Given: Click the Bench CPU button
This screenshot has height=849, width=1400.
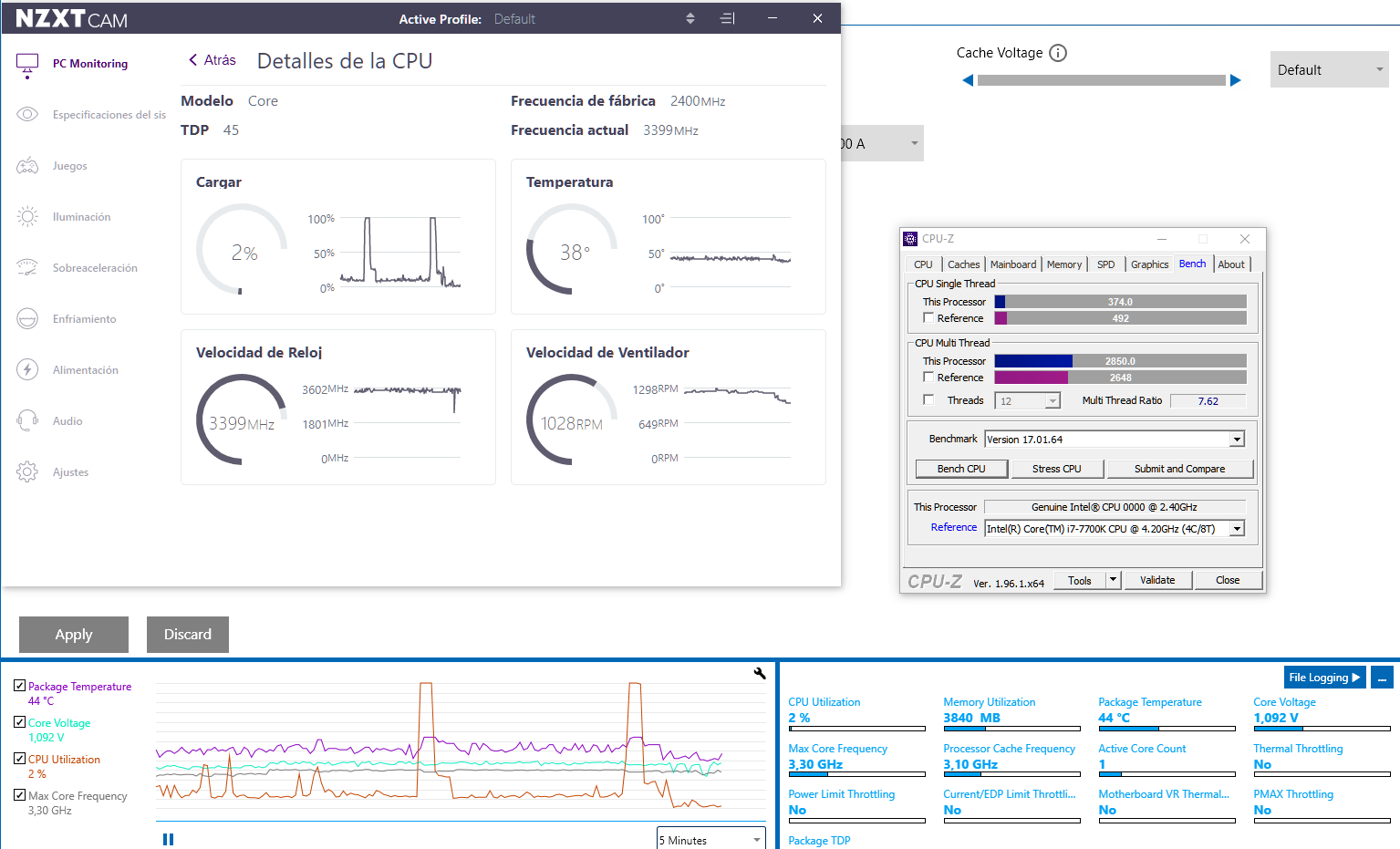Looking at the screenshot, I should click(x=961, y=469).
